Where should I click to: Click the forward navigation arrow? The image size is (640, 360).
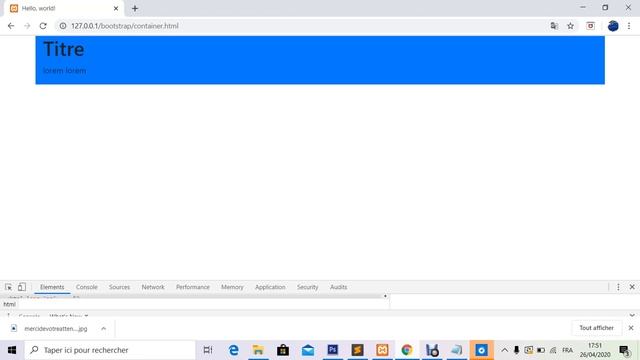tap(27, 26)
